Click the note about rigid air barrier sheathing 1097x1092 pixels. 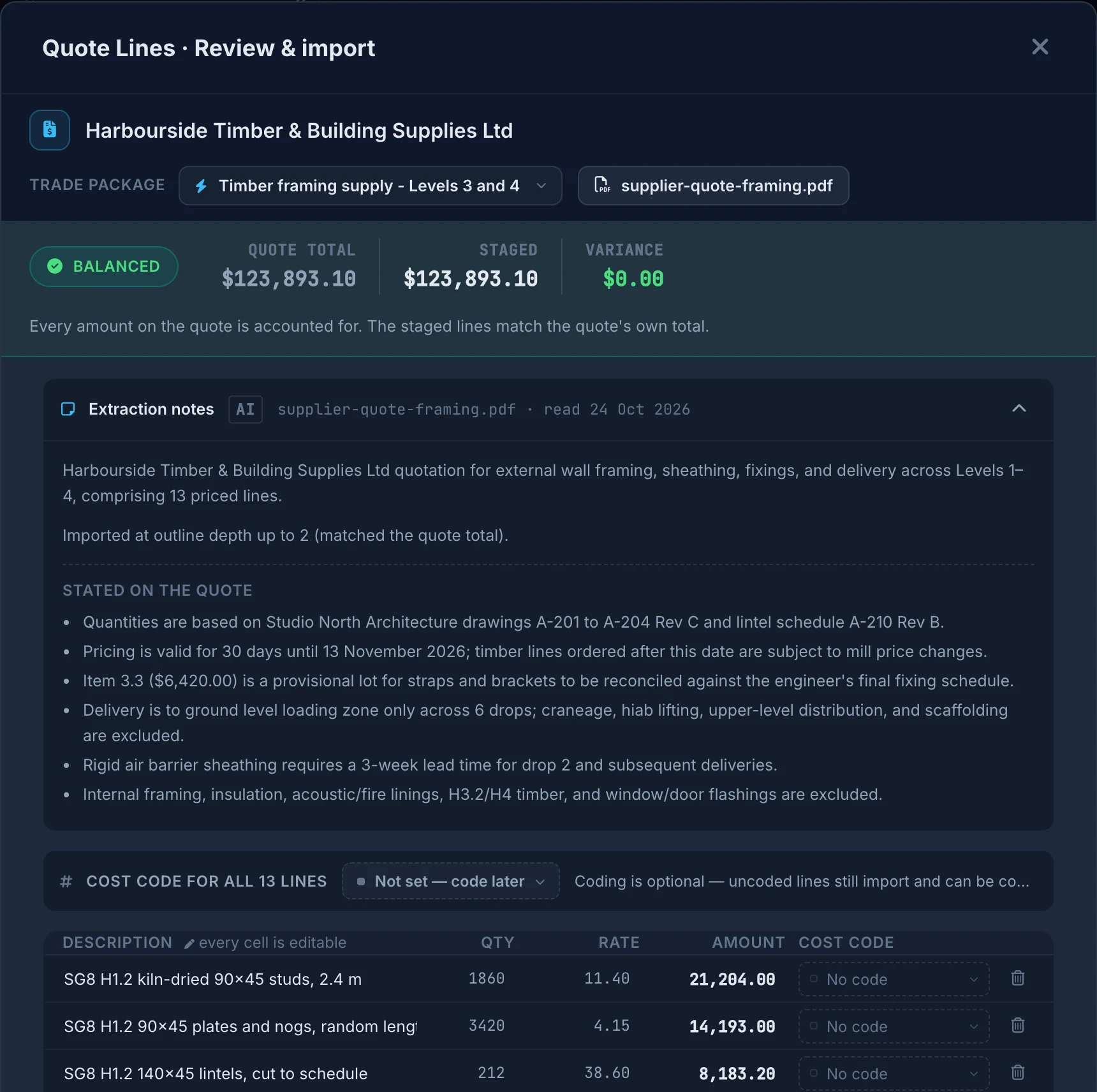(430, 765)
